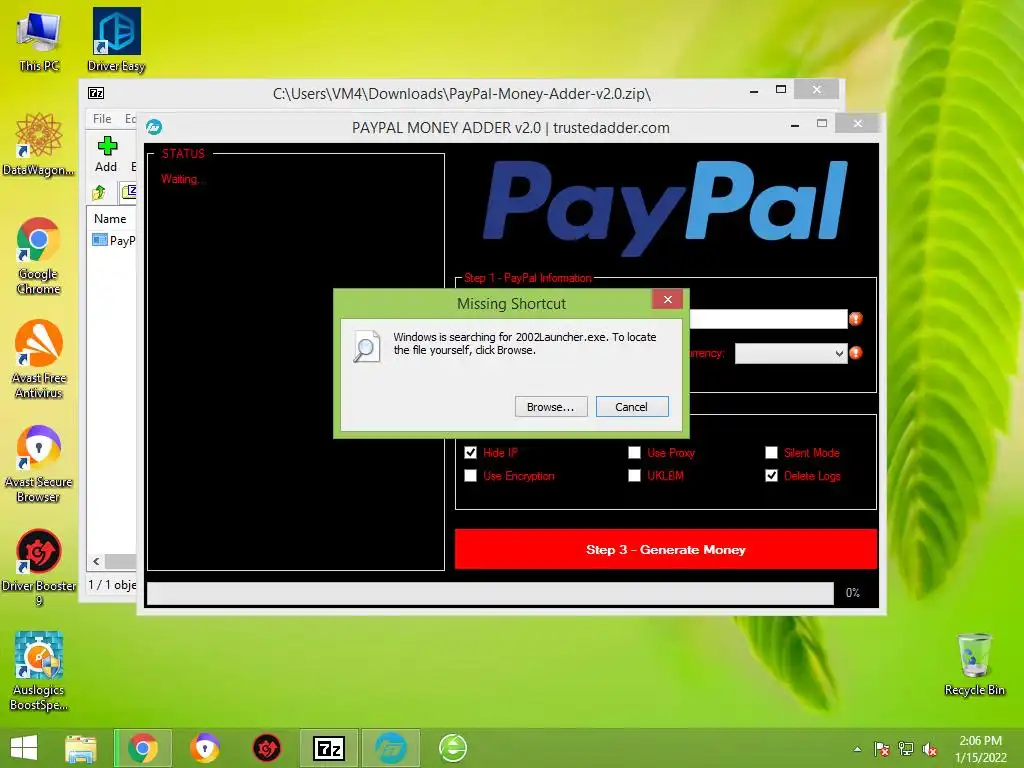
Task: Click the "1 / 1 obje" status bar text
Action: pos(112,584)
